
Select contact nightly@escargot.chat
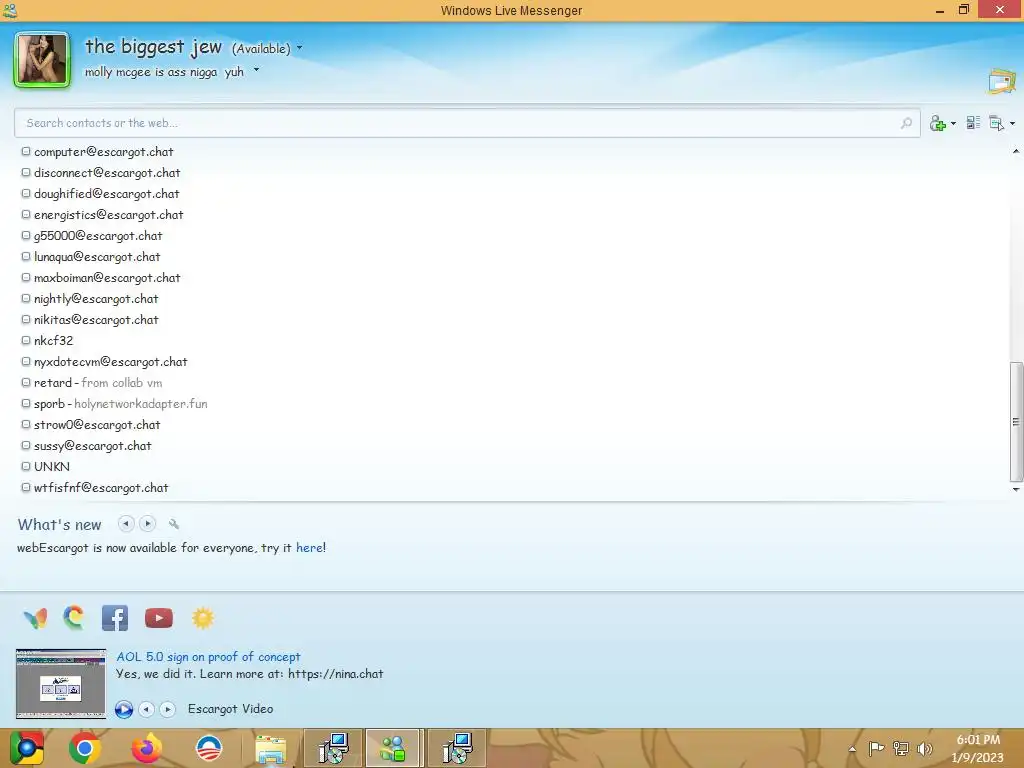pos(96,298)
